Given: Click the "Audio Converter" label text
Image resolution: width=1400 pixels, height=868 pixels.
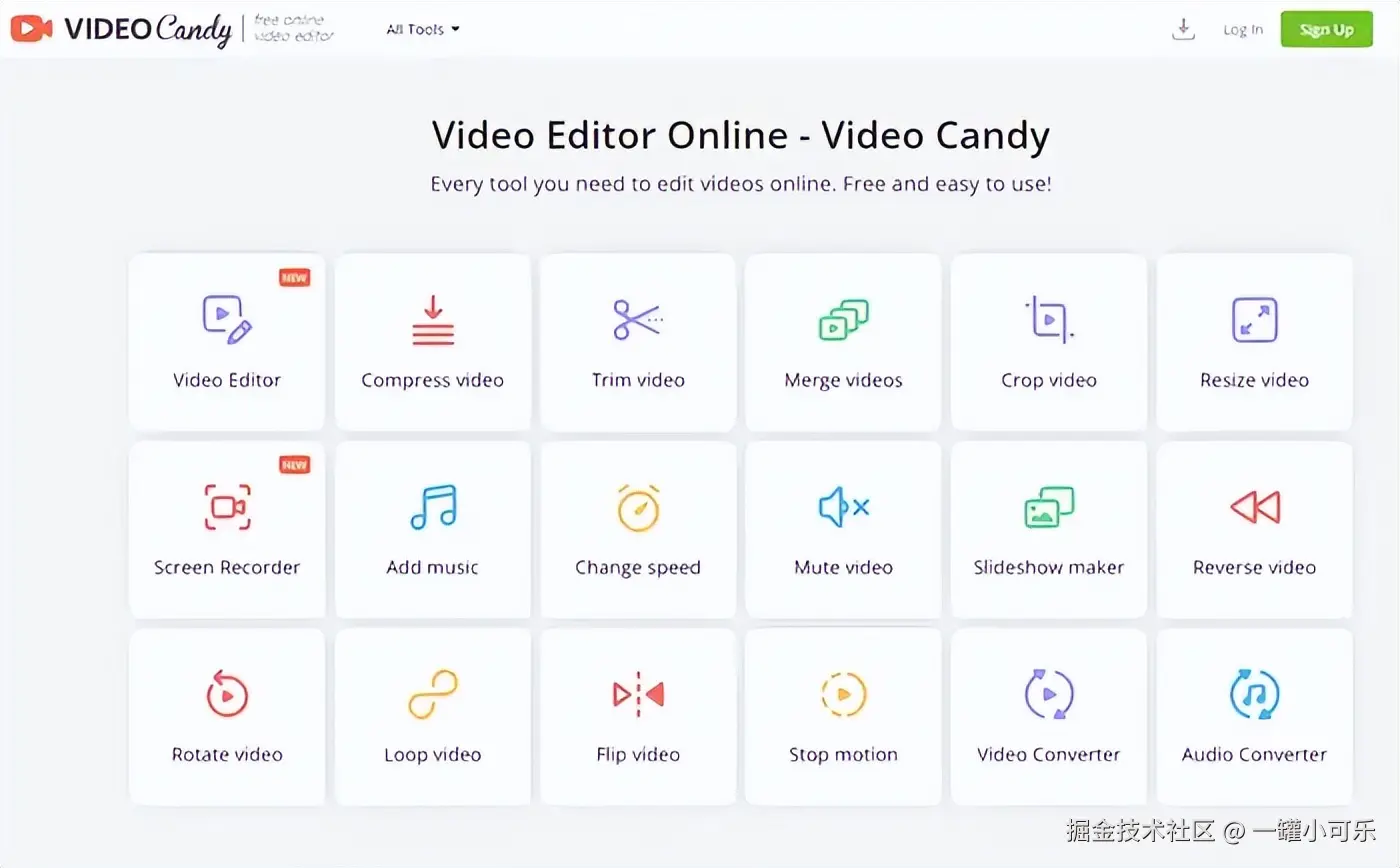Looking at the screenshot, I should pos(1255,754).
